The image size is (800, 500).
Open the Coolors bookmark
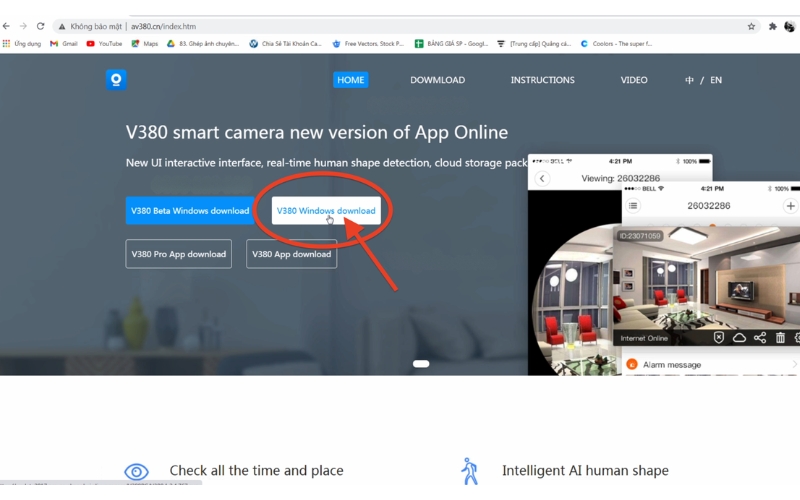pyautogui.click(x=616, y=44)
